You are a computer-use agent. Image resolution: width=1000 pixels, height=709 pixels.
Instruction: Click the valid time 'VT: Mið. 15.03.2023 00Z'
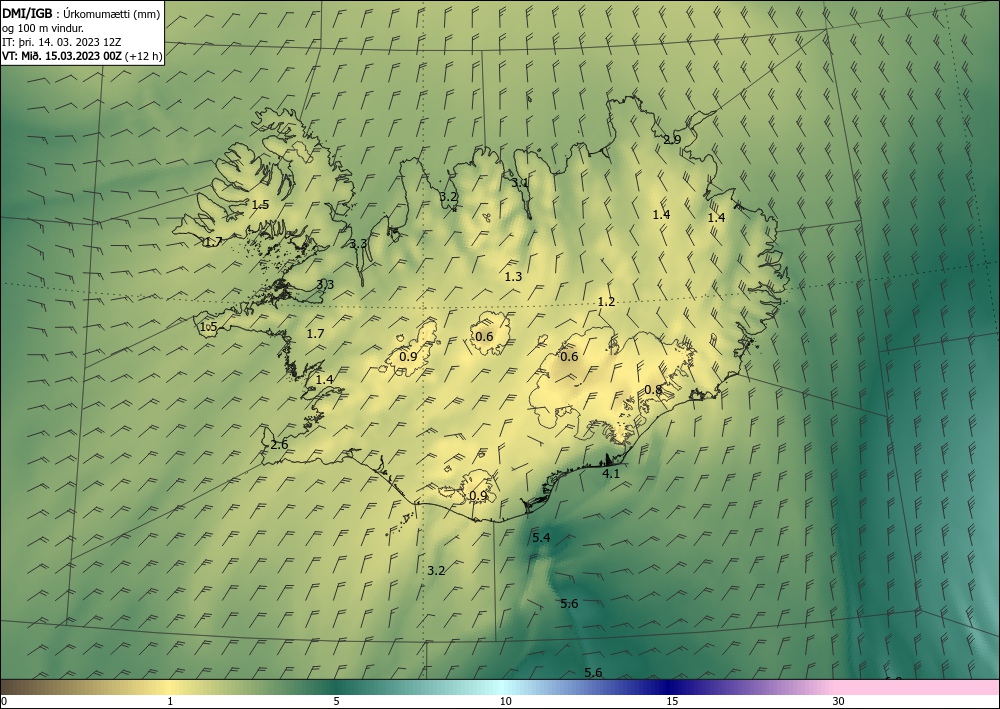coord(64,56)
